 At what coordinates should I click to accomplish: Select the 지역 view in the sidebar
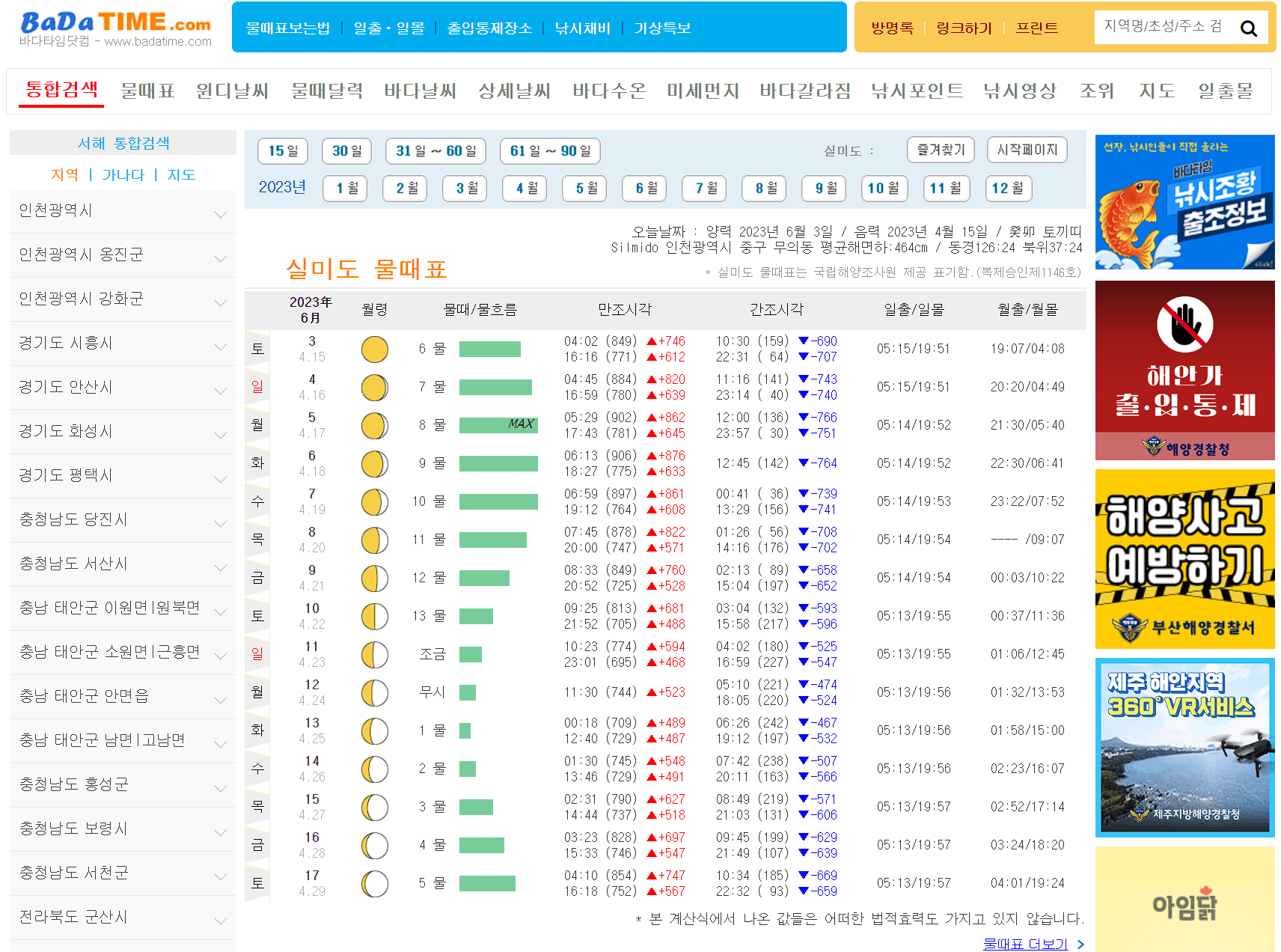tap(66, 174)
